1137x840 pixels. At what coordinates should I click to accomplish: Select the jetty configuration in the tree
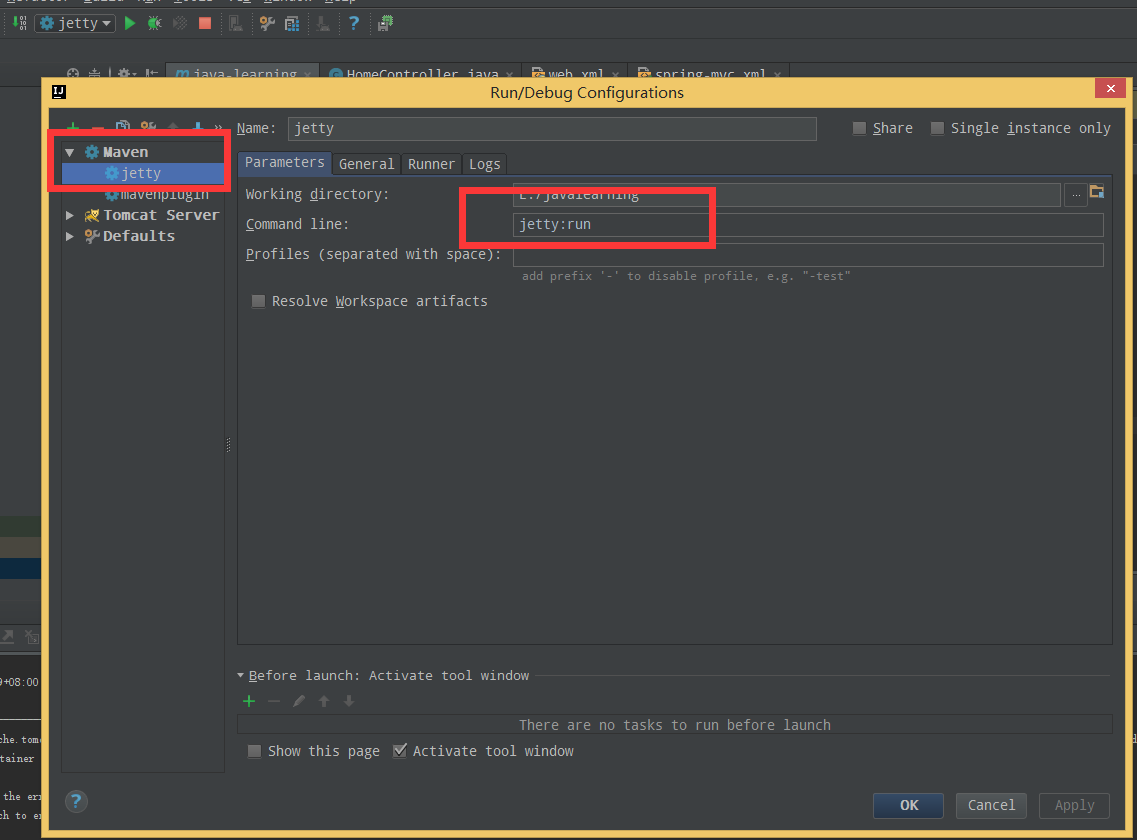143,173
